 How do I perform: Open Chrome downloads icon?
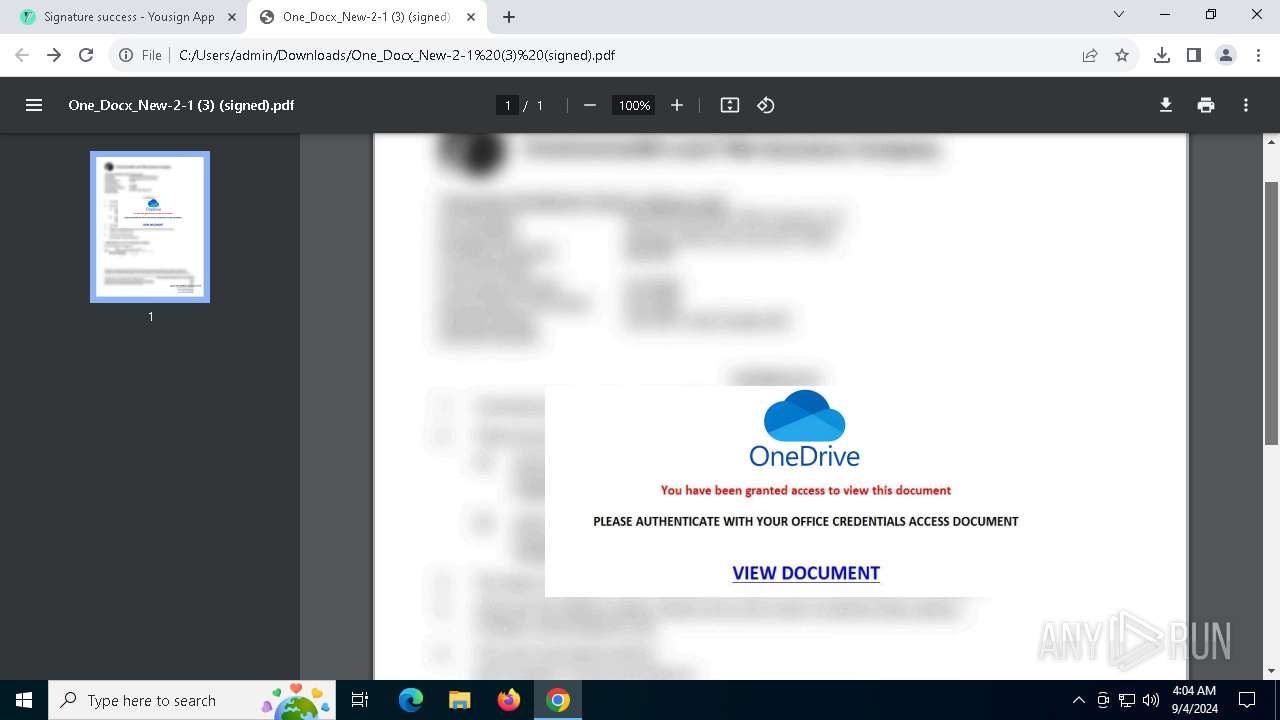(1162, 55)
